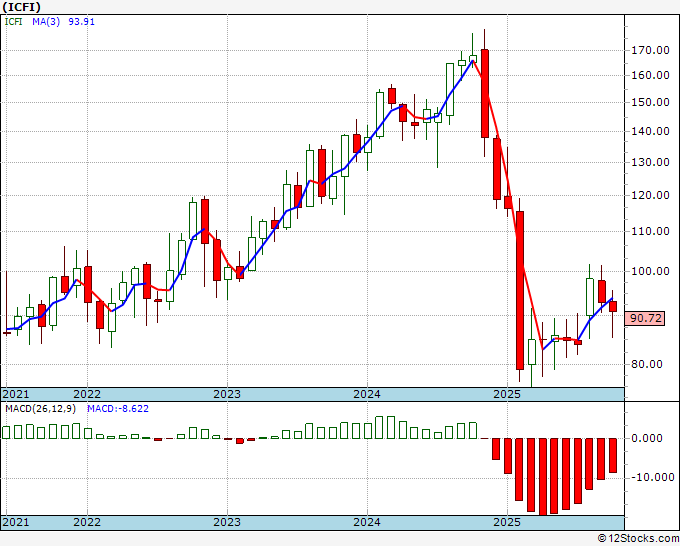
Task: Click 2024 on the price chart time axis
Action: pyautogui.click(x=367, y=394)
